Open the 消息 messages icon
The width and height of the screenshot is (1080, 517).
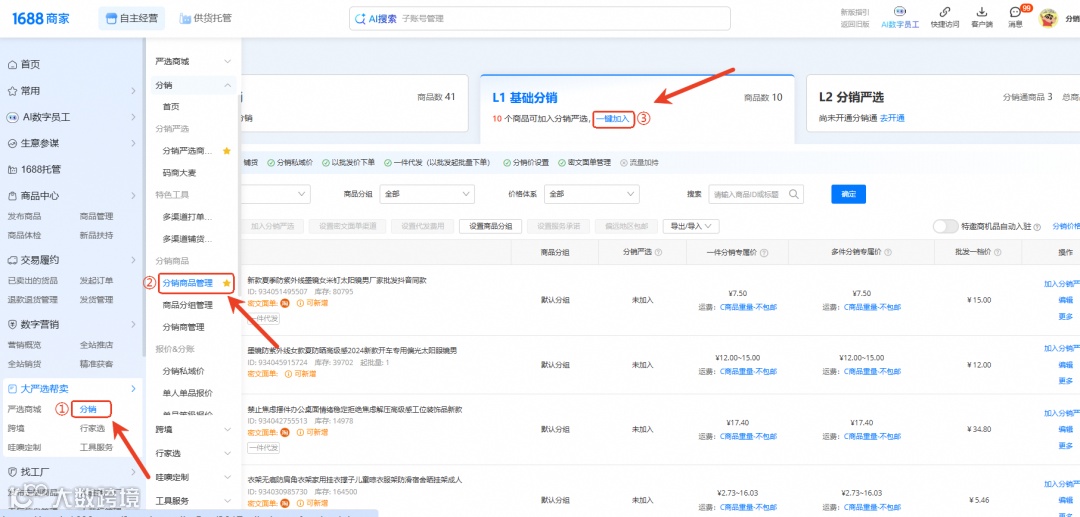(x=1015, y=12)
